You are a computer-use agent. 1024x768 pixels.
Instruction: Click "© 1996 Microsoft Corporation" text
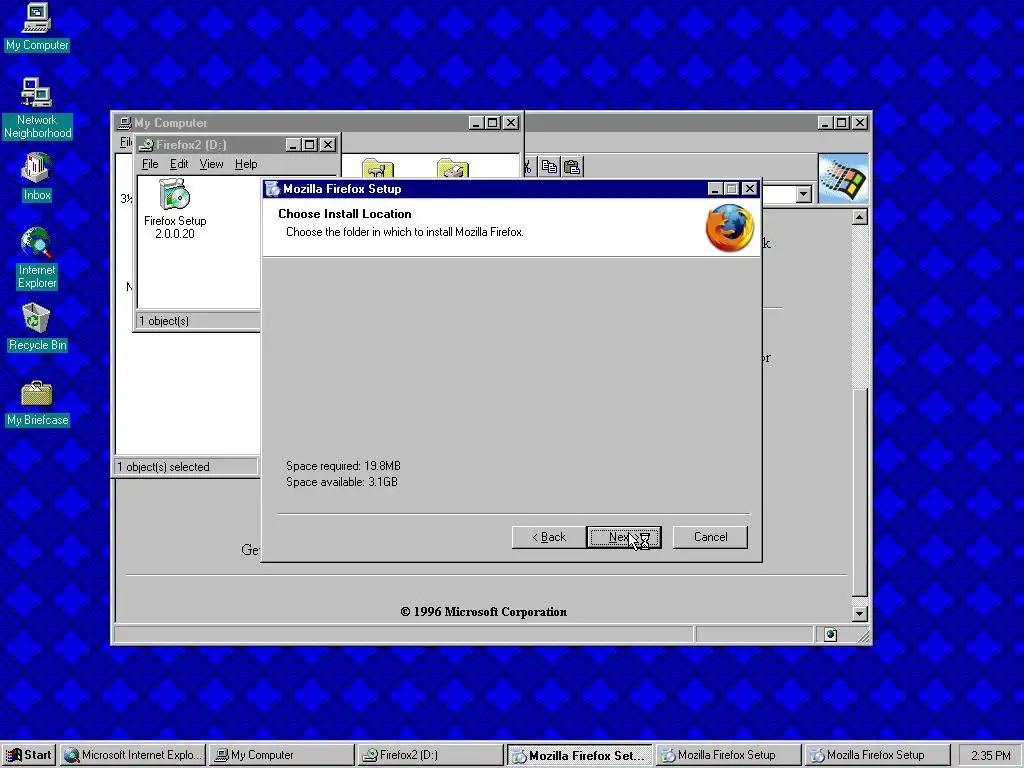[483, 612]
